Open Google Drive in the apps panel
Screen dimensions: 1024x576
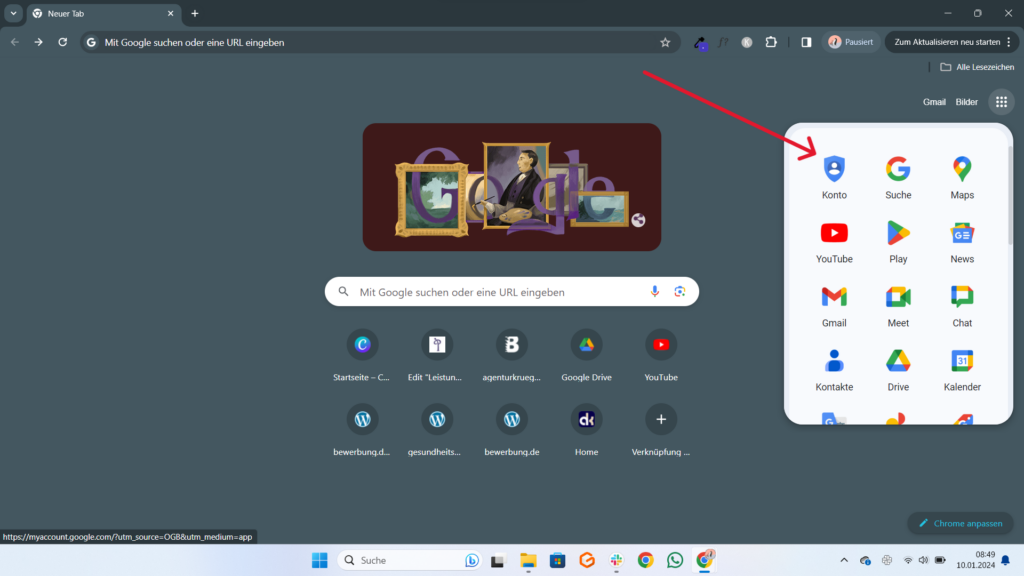[898, 369]
